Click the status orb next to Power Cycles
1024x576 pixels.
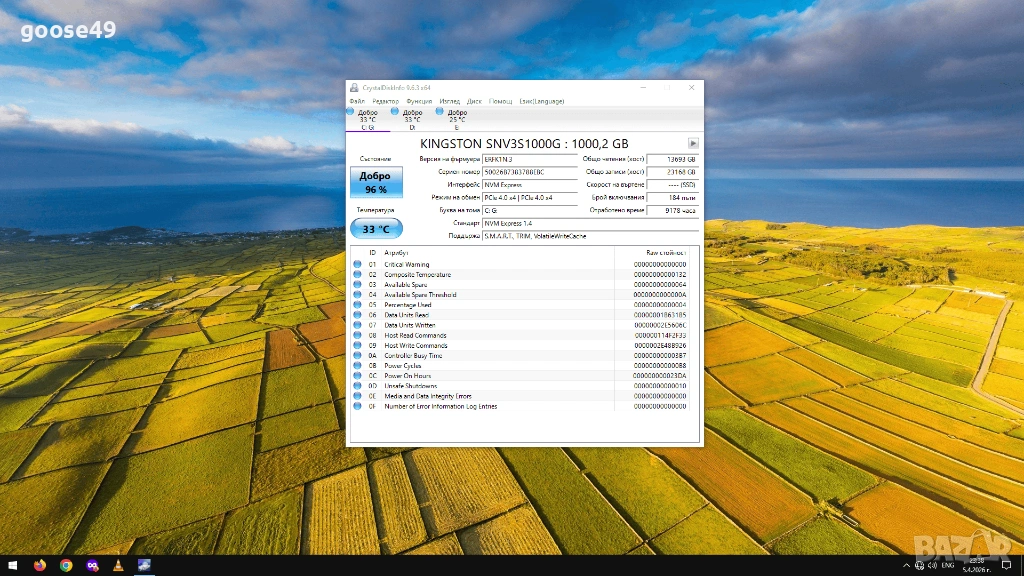(x=358, y=366)
